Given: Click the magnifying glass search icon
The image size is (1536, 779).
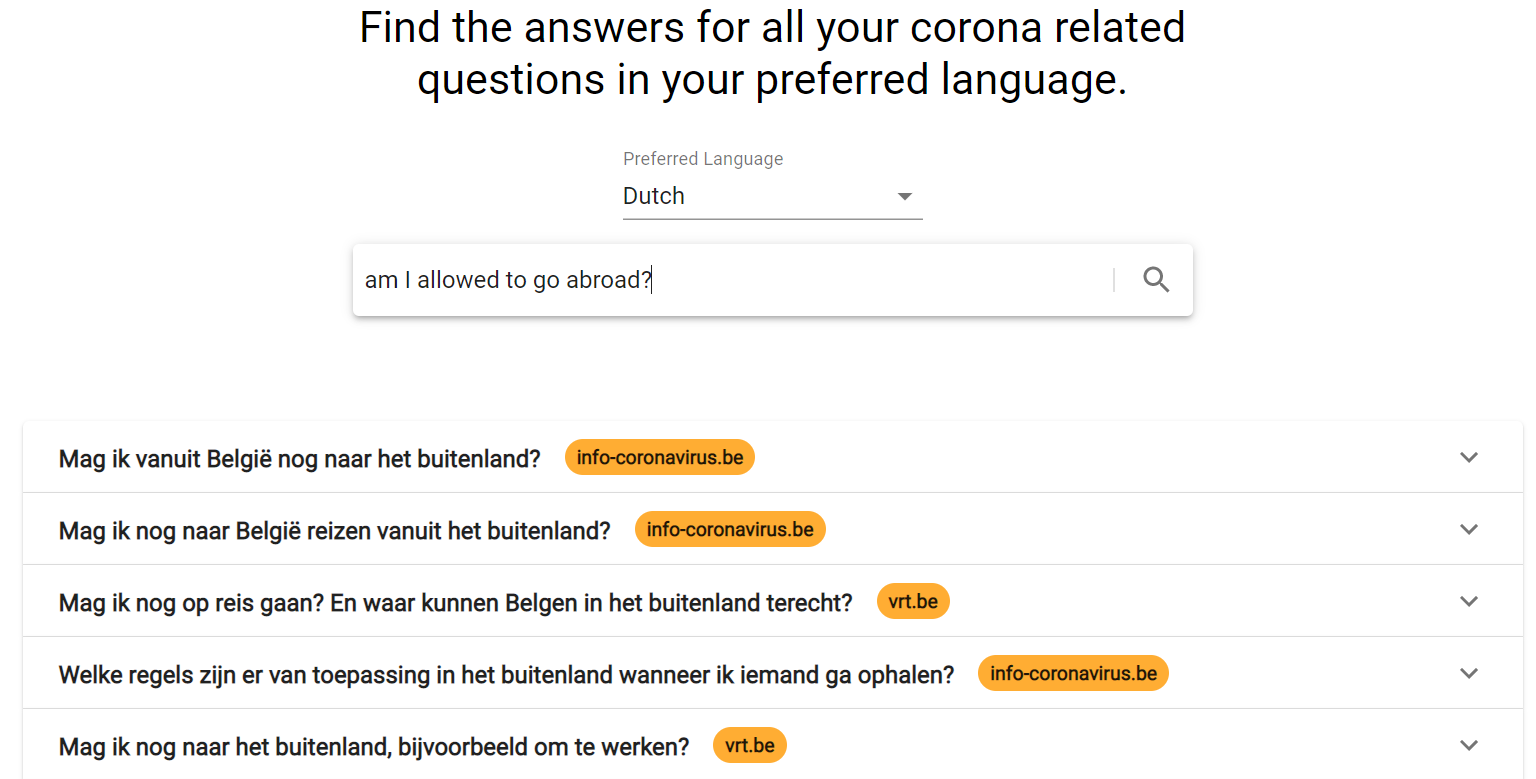Looking at the screenshot, I should click(1156, 280).
